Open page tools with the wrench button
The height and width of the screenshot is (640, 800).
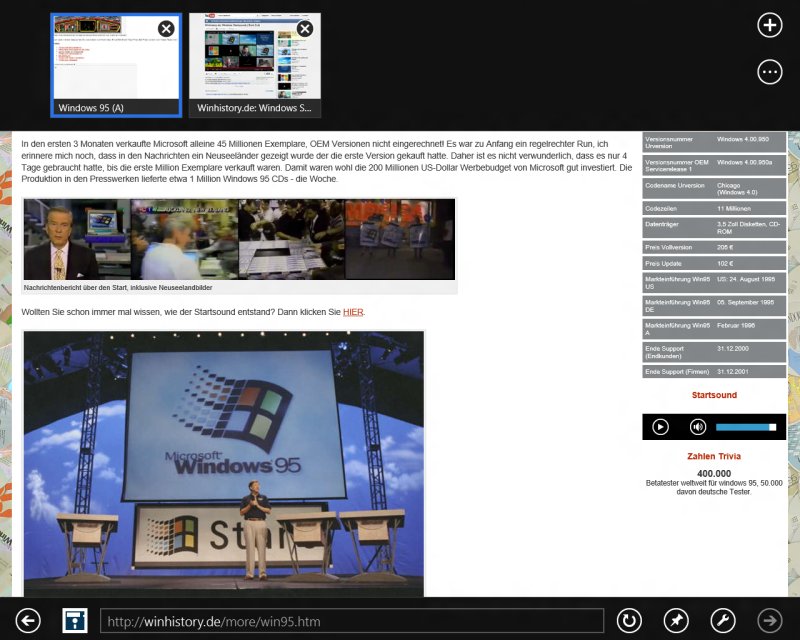(723, 621)
